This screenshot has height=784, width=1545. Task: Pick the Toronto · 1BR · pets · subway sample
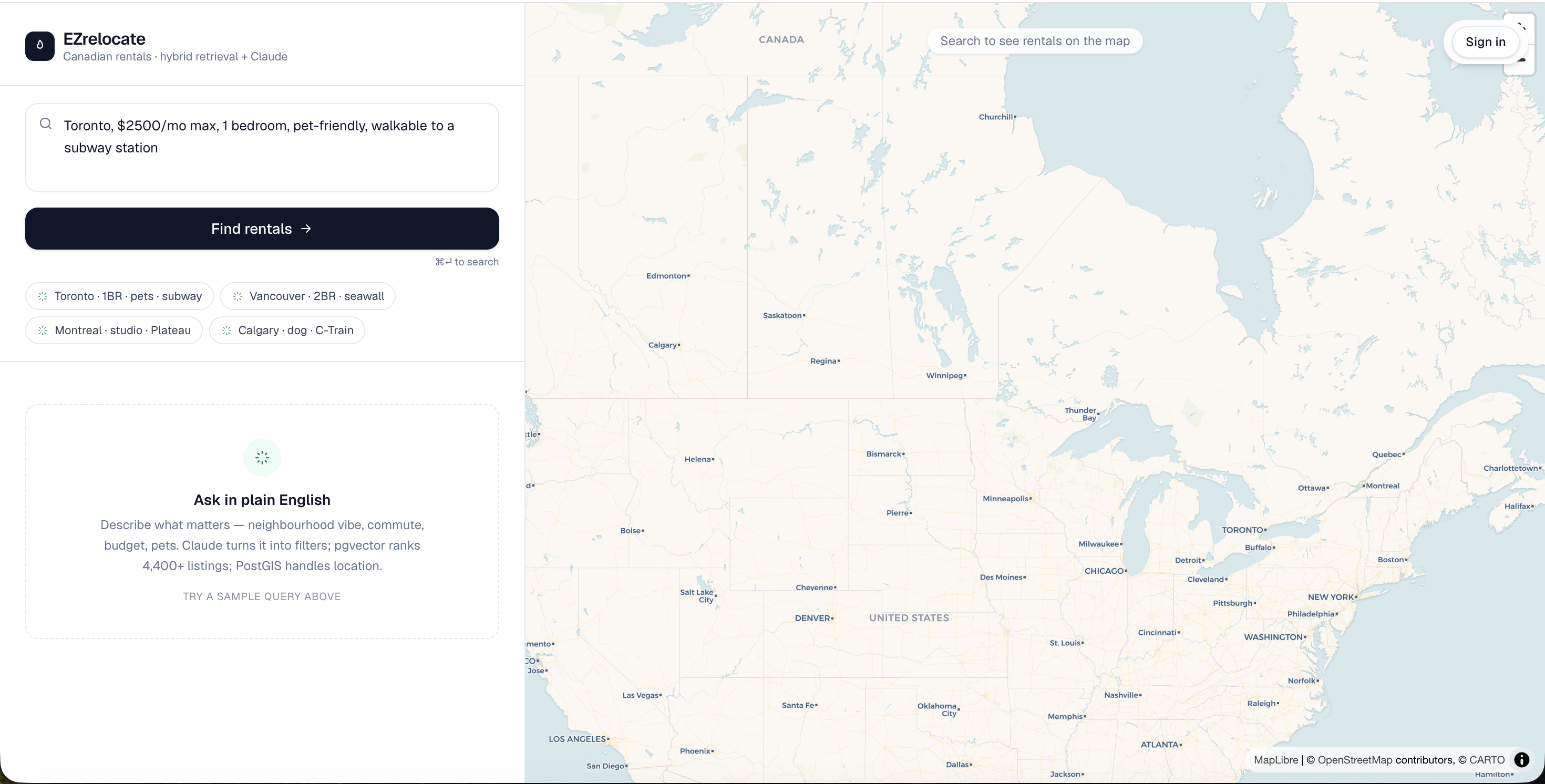pyautogui.click(x=119, y=296)
